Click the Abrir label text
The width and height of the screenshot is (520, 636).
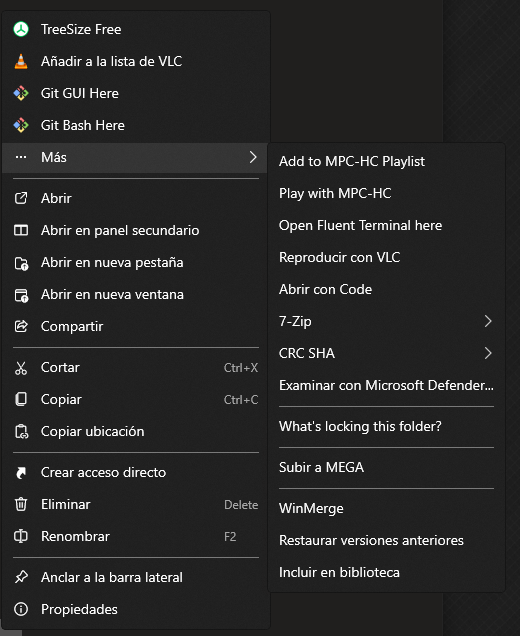[x=56, y=198]
